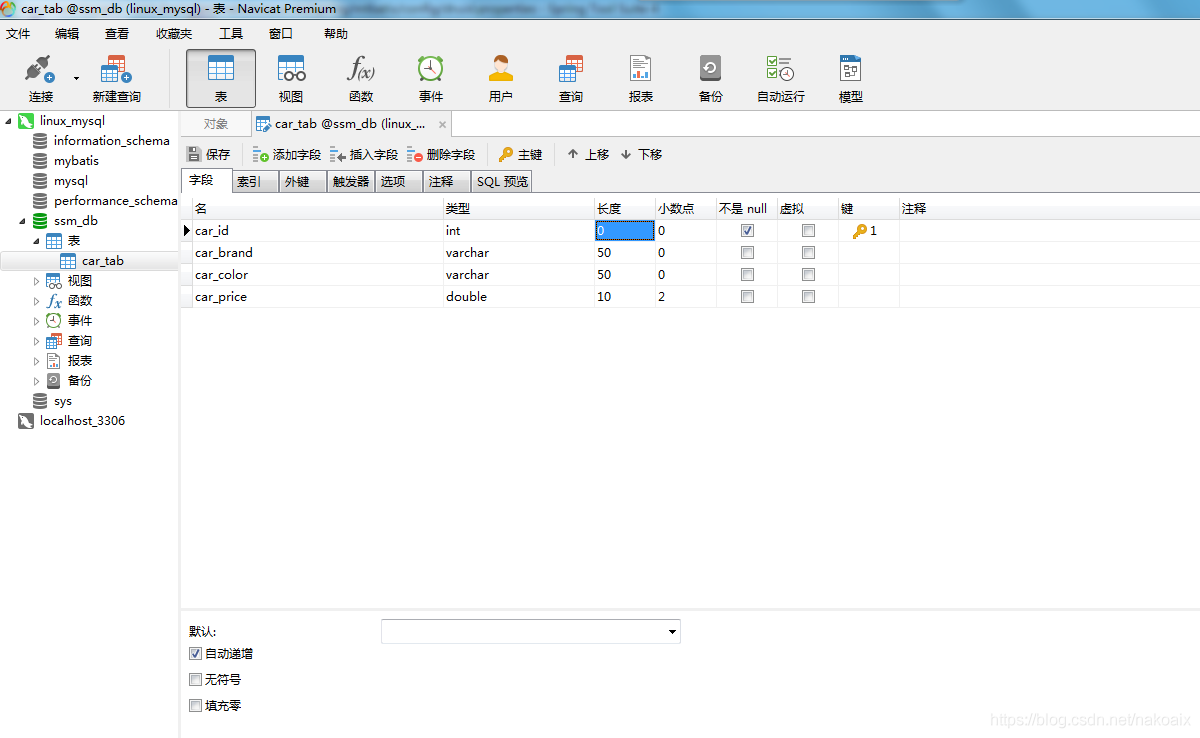Enable the 填充零 checkbox
1200x738 pixels.
pos(195,706)
